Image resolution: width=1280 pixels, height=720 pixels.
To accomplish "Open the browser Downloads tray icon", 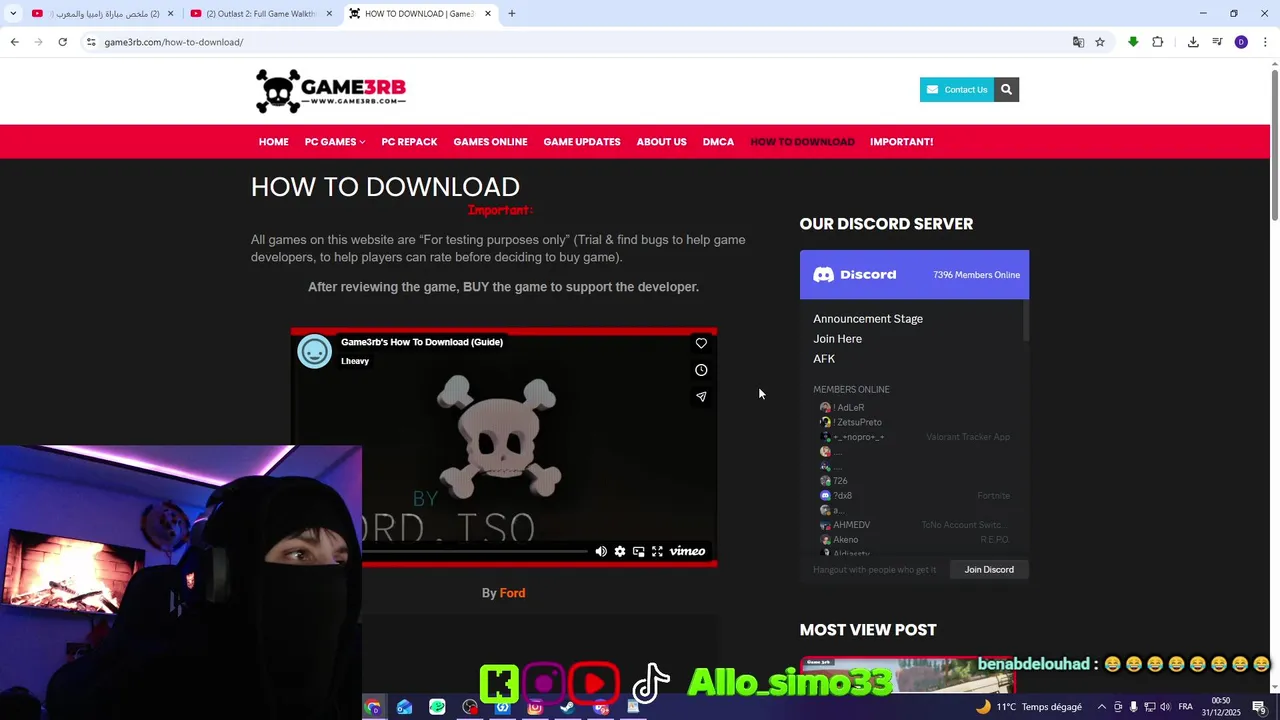I will 1193,42.
